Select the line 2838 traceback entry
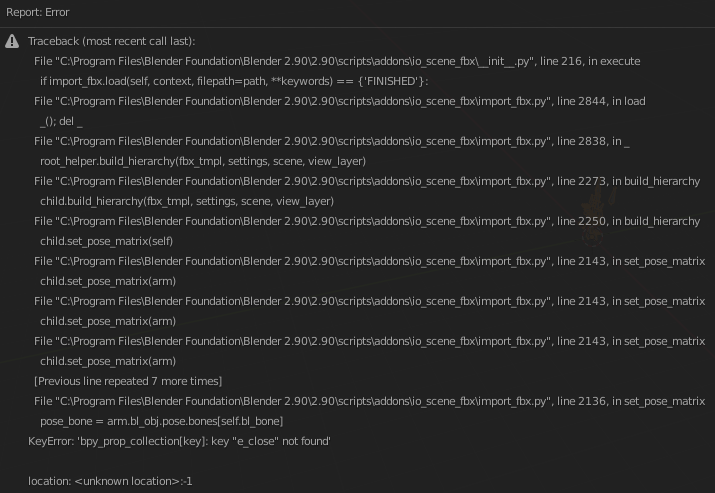The image size is (715, 493). click(x=332, y=142)
